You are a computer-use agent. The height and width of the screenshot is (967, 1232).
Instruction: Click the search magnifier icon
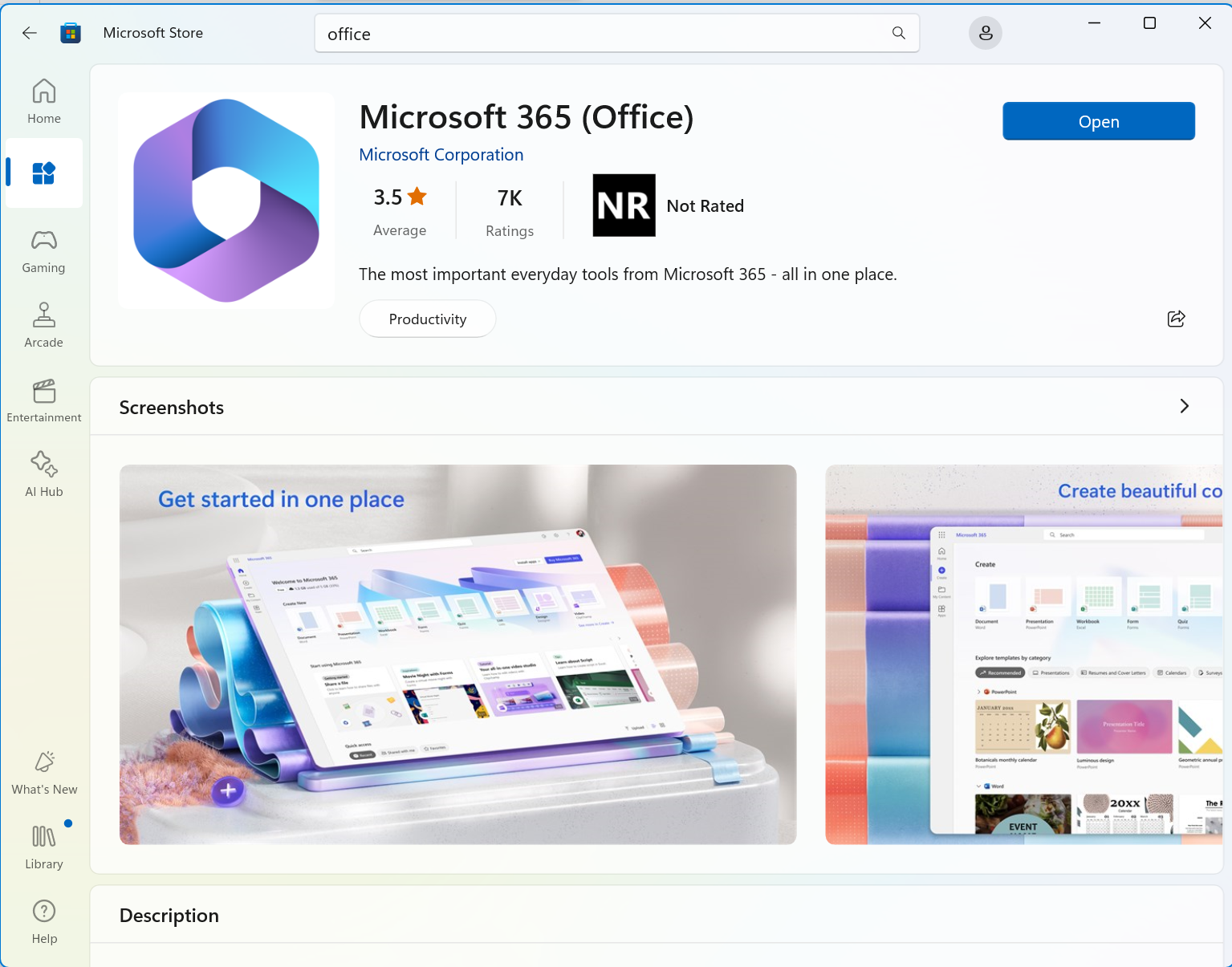(898, 33)
